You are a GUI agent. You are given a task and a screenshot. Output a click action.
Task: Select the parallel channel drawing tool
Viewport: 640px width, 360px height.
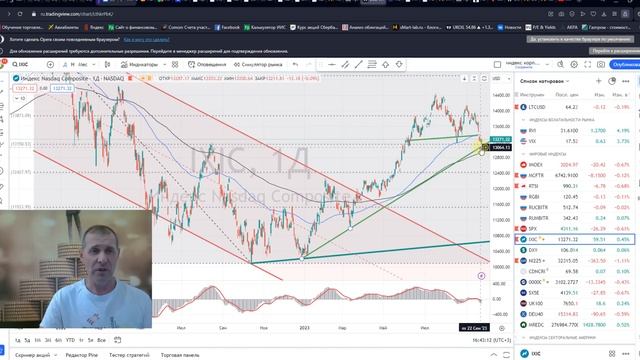pyautogui.click(x=345, y=64)
